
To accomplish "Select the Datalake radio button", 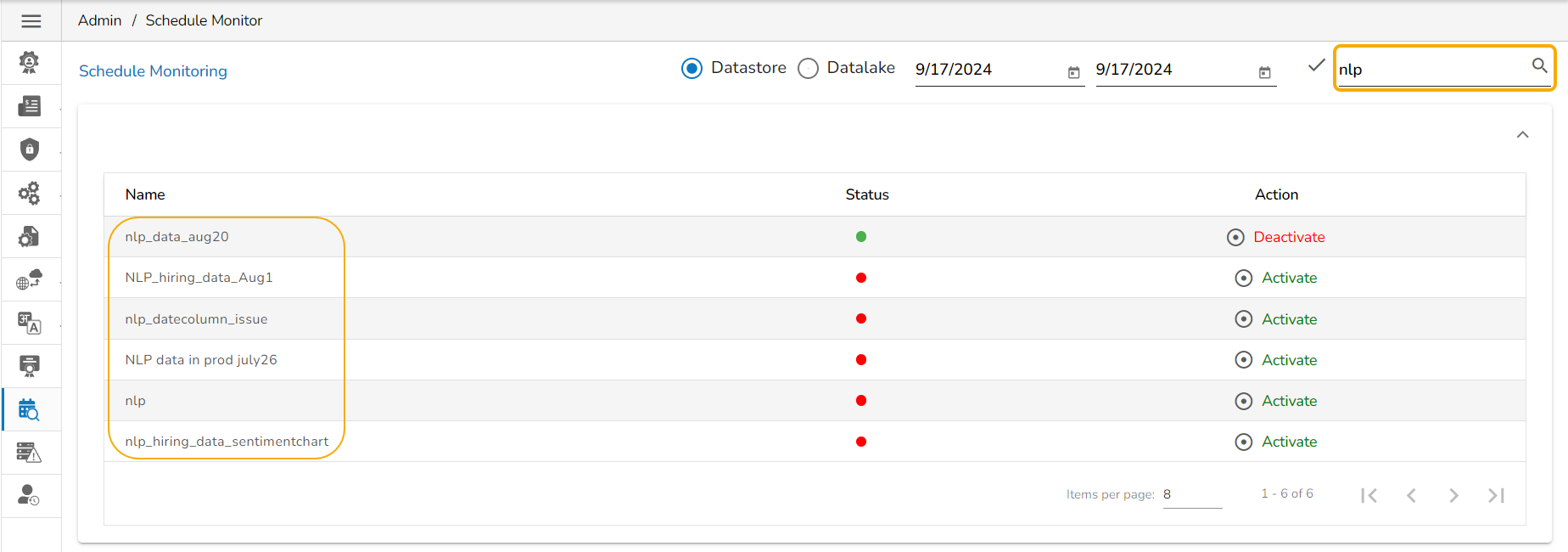I will point(808,68).
